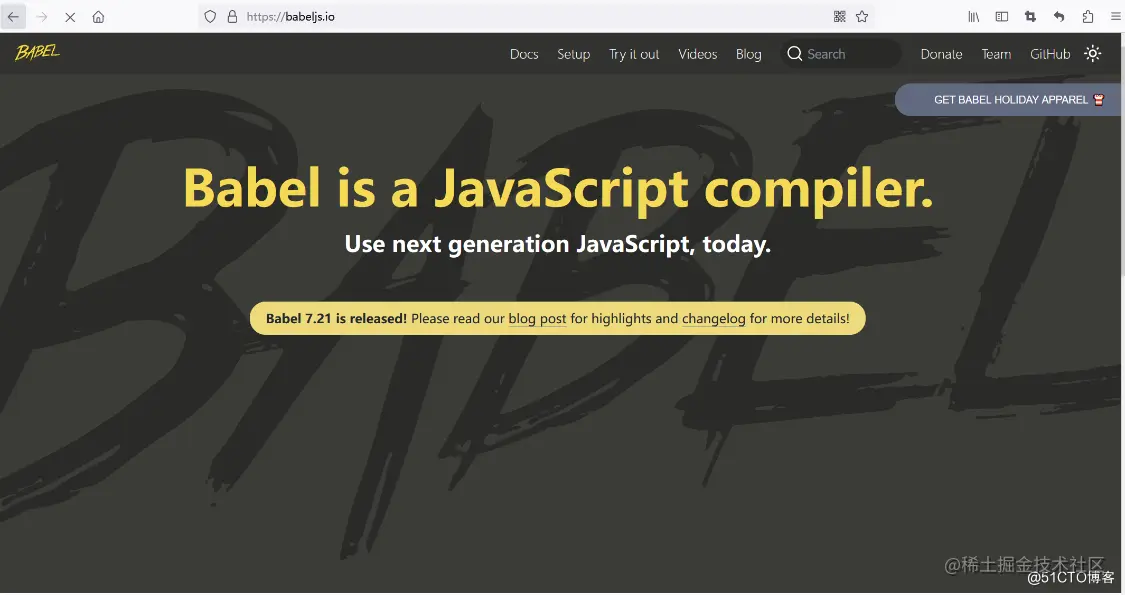Click the screenshot crop icon in toolbar
Viewport: 1125px width, 595px height.
[1030, 17]
